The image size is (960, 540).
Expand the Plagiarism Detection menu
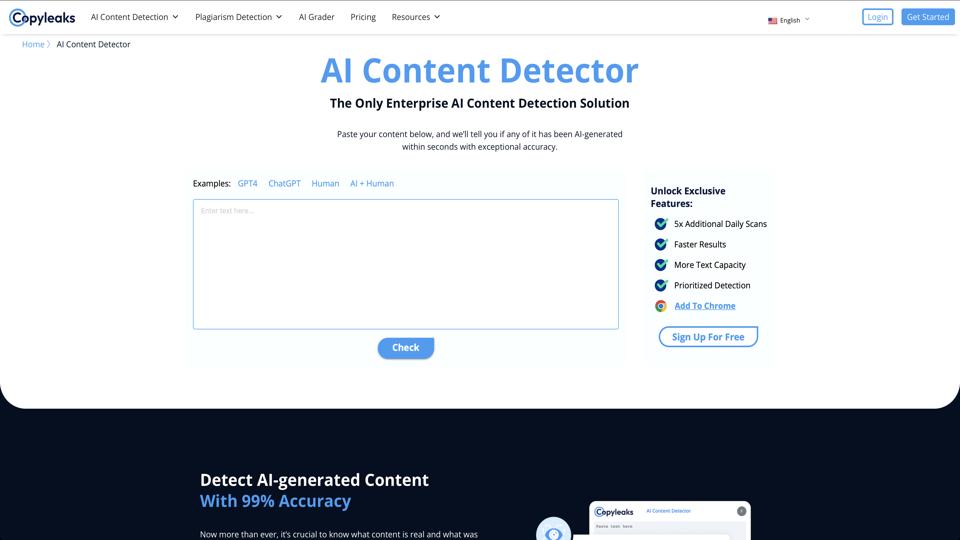tap(239, 17)
